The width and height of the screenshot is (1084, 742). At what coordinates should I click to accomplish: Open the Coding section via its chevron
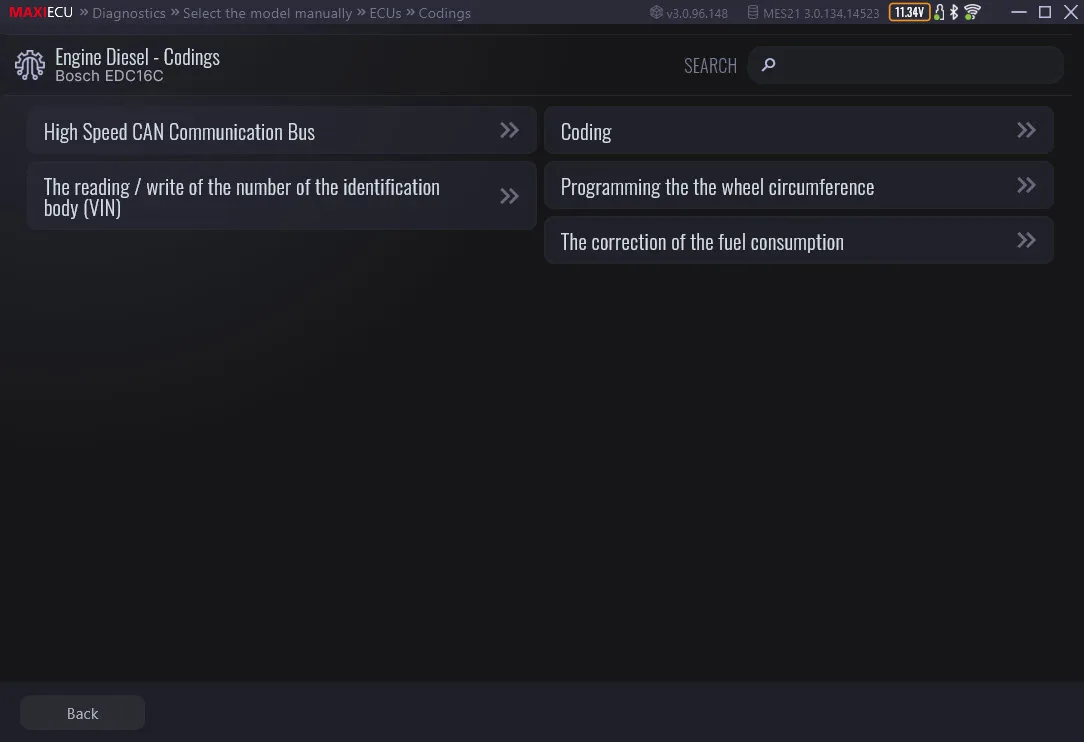coord(1026,130)
